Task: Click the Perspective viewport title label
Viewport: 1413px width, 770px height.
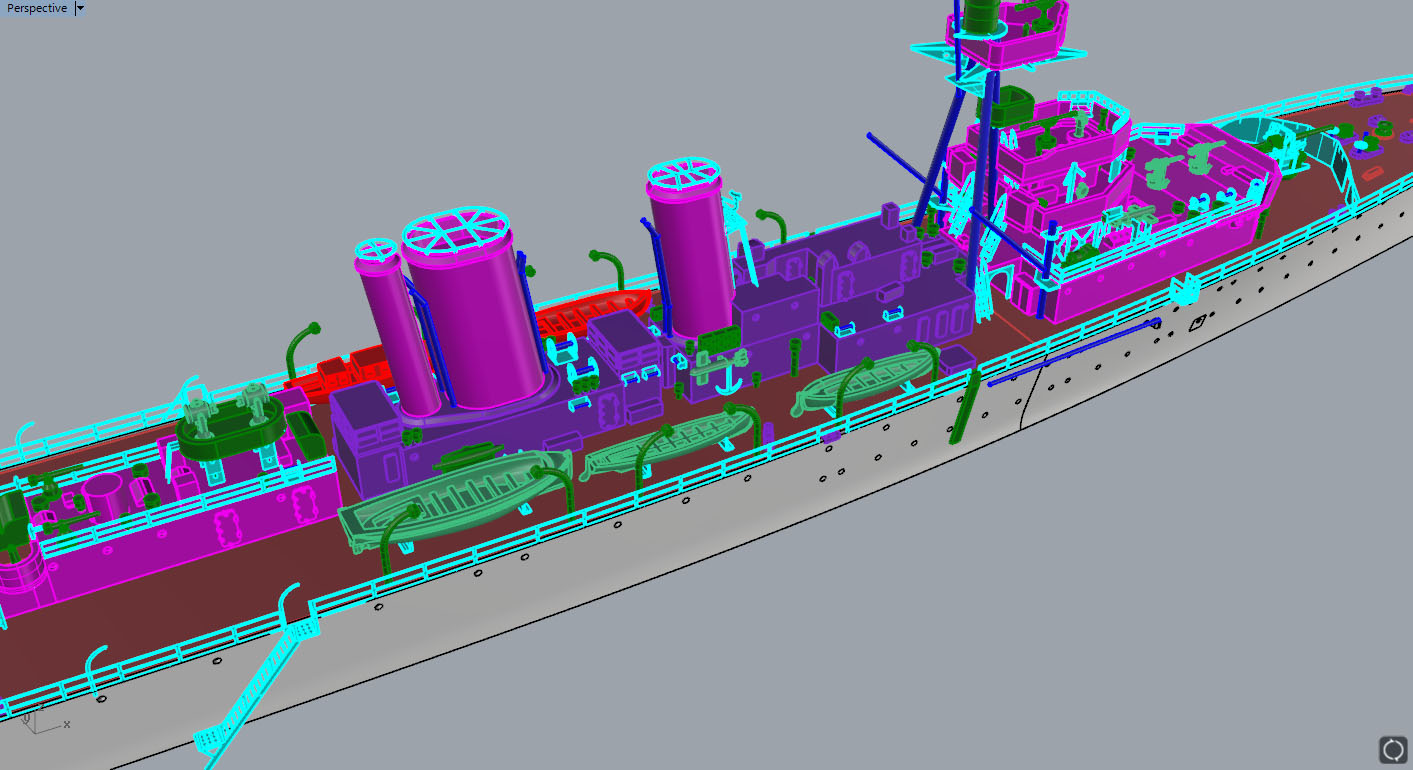Action: 37,8
